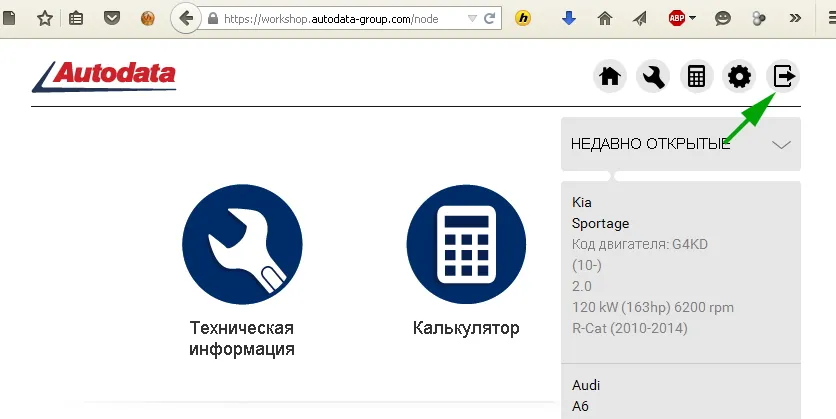
Task: Open the ABP dropdown arrow
Action: pyautogui.click(x=692, y=18)
